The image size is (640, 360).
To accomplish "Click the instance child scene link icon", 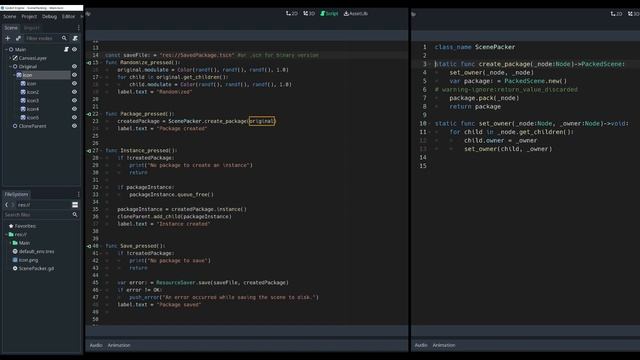I will coord(18,38).
